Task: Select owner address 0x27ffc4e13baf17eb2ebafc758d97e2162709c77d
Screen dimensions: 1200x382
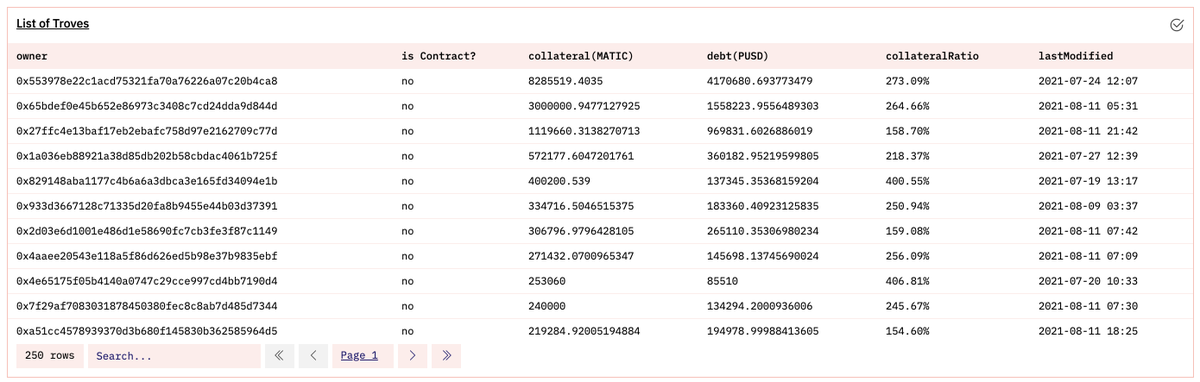Action: (147, 131)
